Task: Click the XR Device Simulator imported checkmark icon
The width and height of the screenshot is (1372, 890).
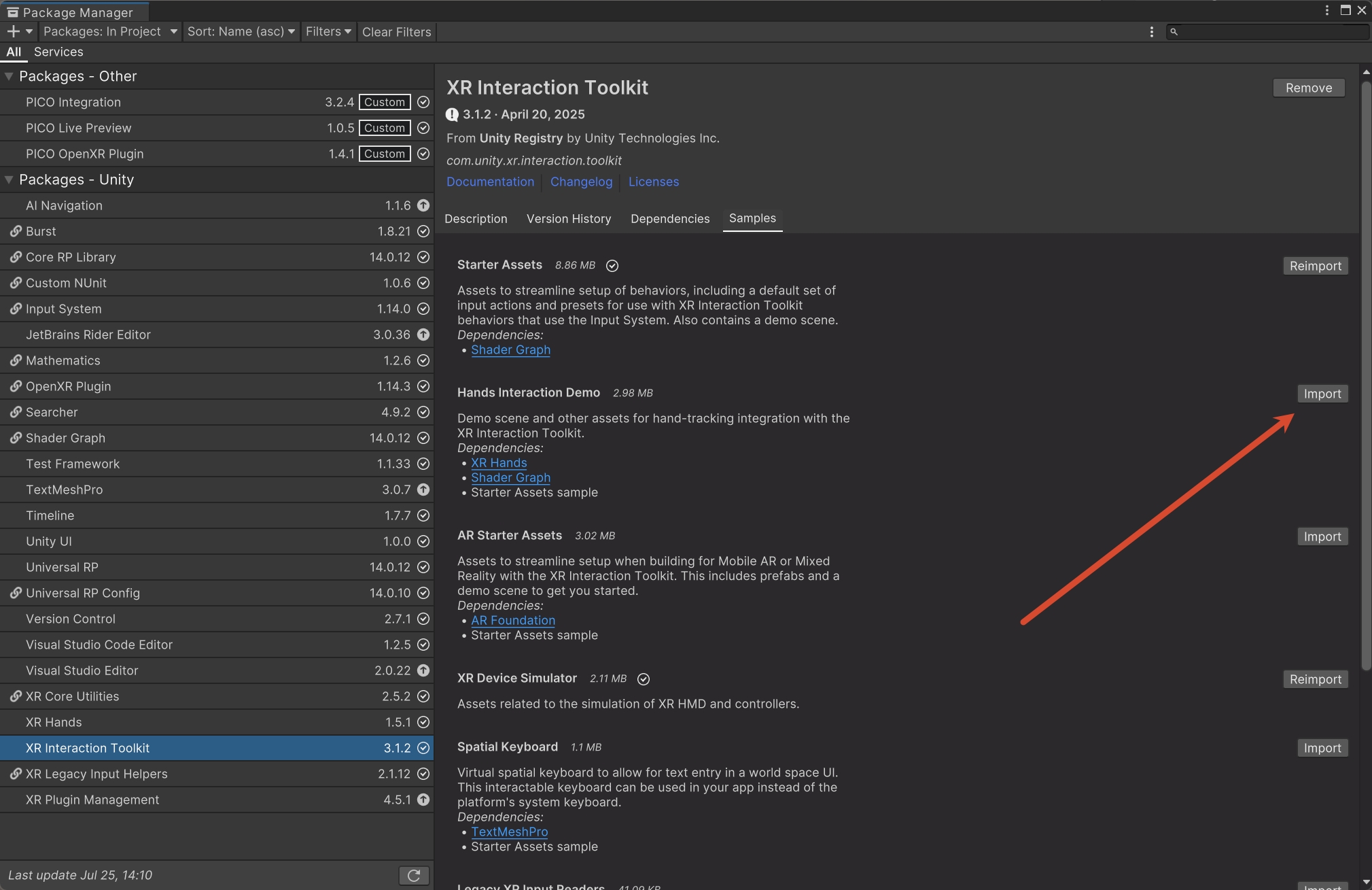Action: click(644, 679)
